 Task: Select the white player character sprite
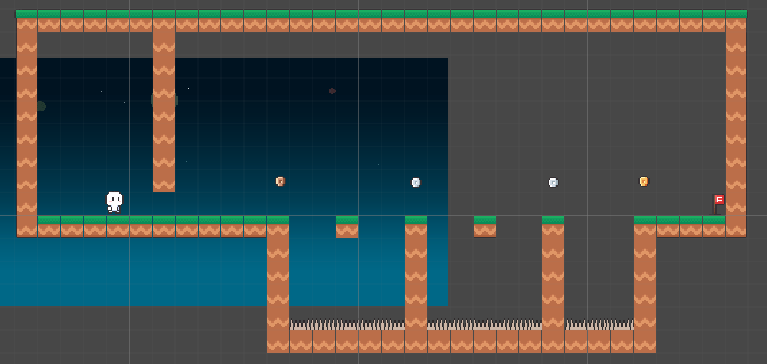(x=114, y=202)
